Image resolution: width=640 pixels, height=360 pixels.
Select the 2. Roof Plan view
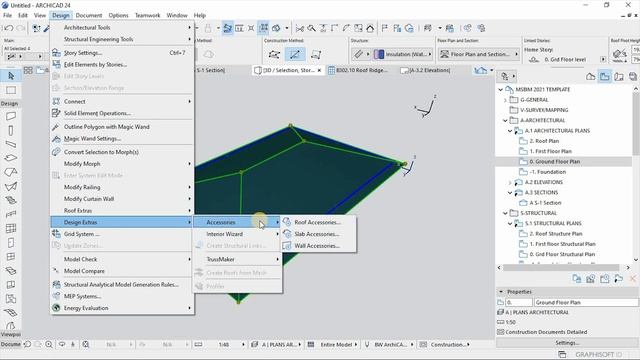pyautogui.click(x=544, y=141)
